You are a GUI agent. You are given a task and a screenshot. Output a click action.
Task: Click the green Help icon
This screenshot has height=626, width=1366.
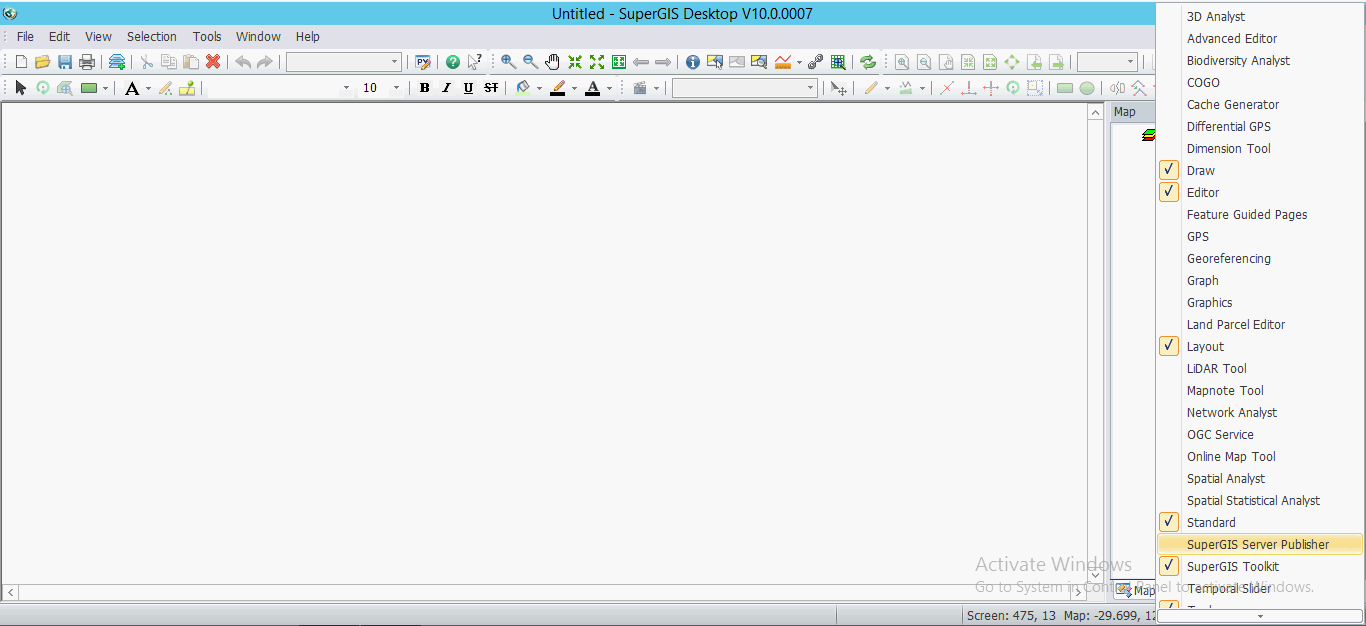[453, 62]
